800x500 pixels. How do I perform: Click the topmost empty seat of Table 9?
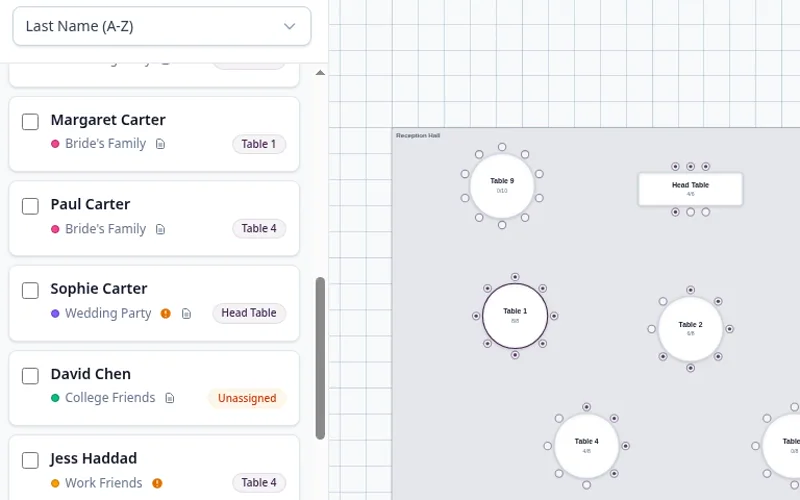point(502,147)
